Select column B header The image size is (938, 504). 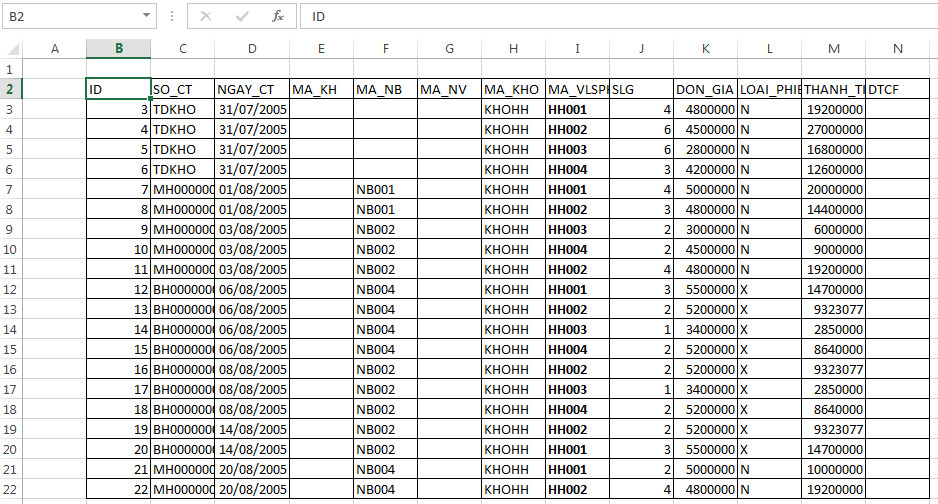(x=118, y=49)
